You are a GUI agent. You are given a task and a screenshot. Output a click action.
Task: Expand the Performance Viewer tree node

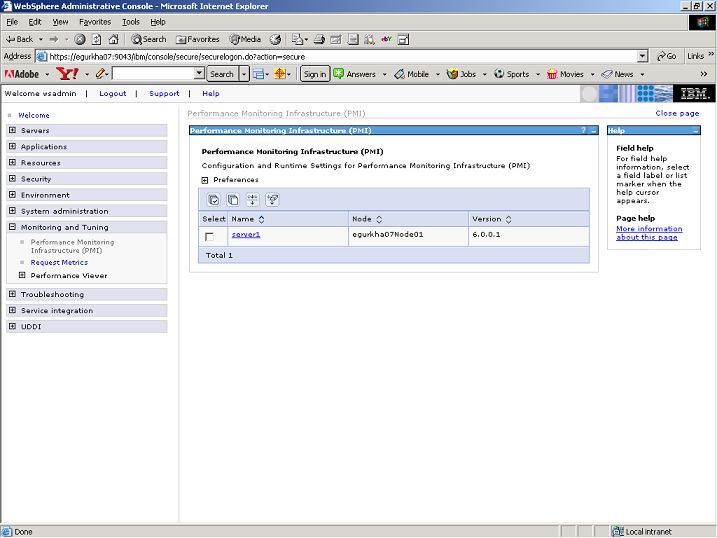coord(21,275)
